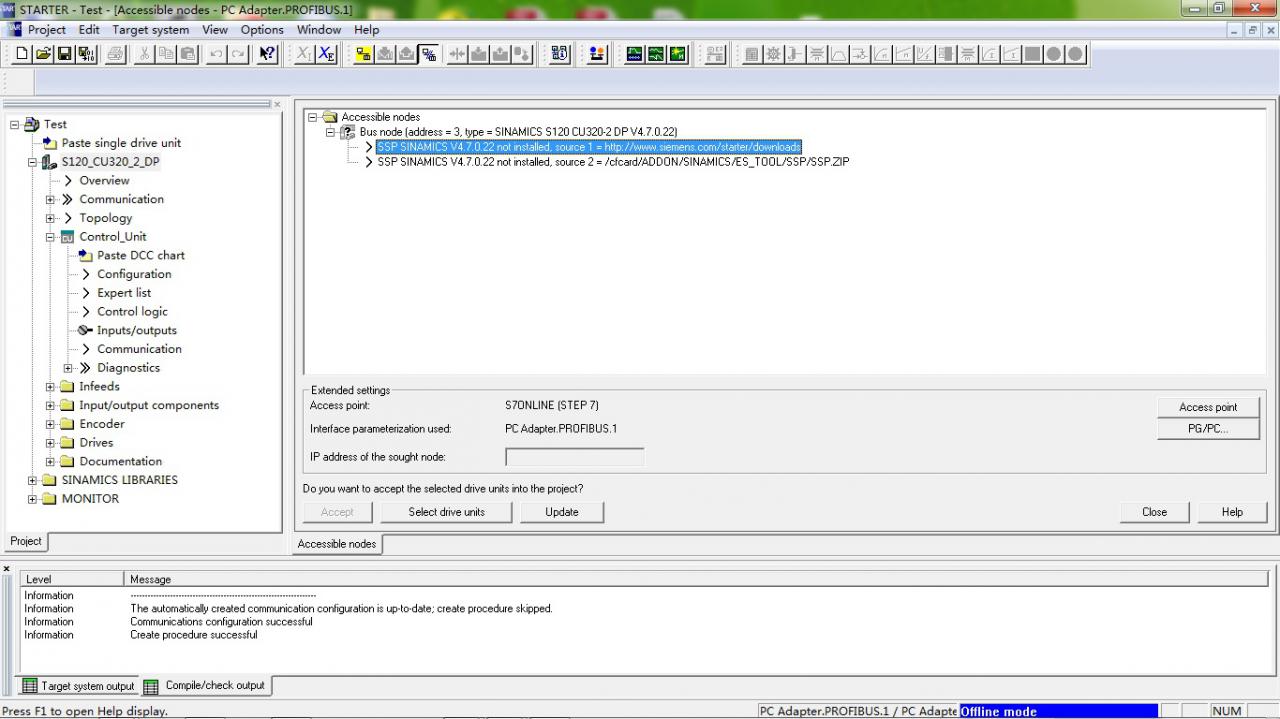
Task: Click the Inputs/outputs icon in project tree
Action: click(85, 330)
